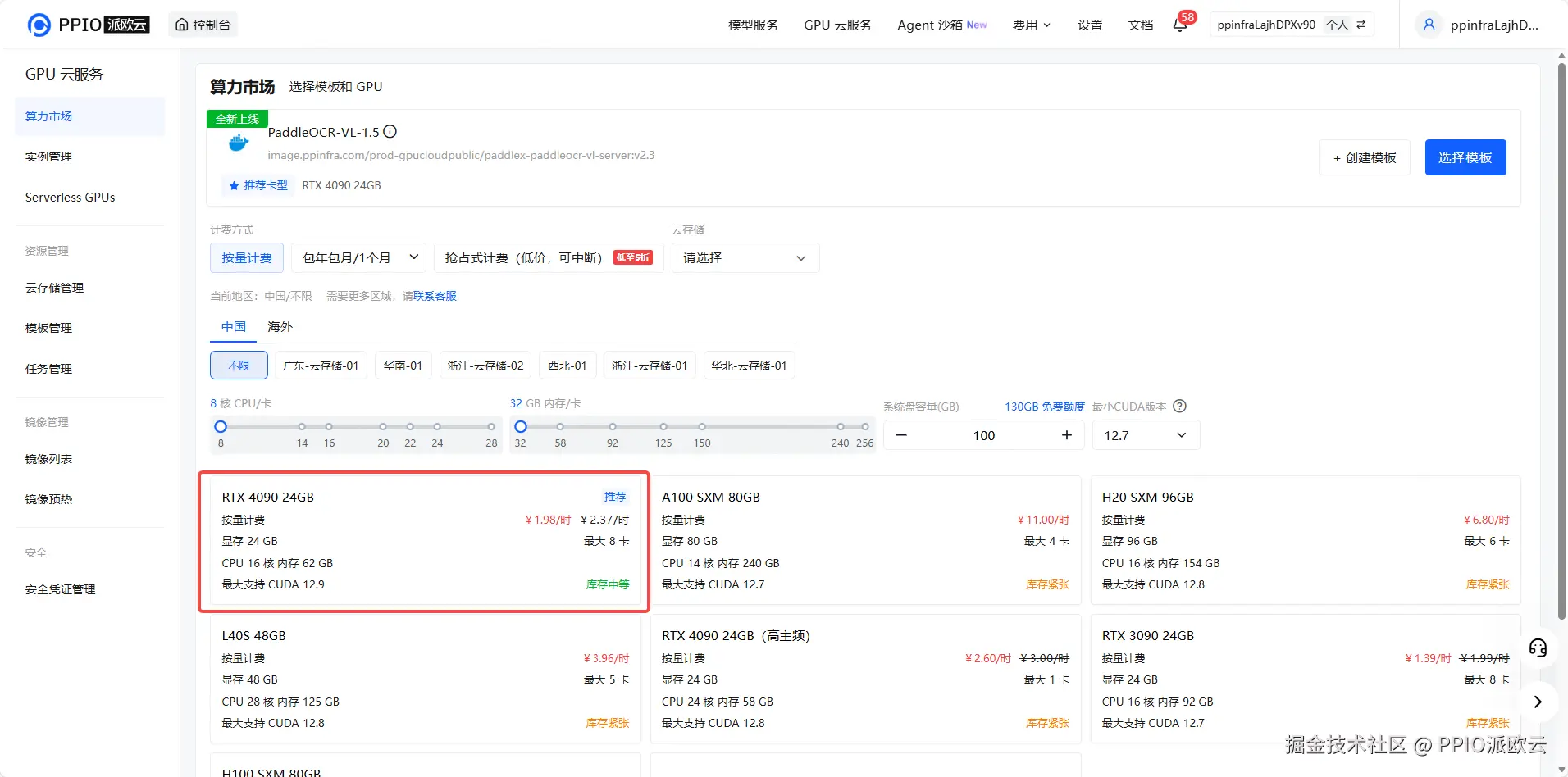Go to 安全凭证管理 in sidebar
Viewport: 1568px width, 777px height.
90,589
